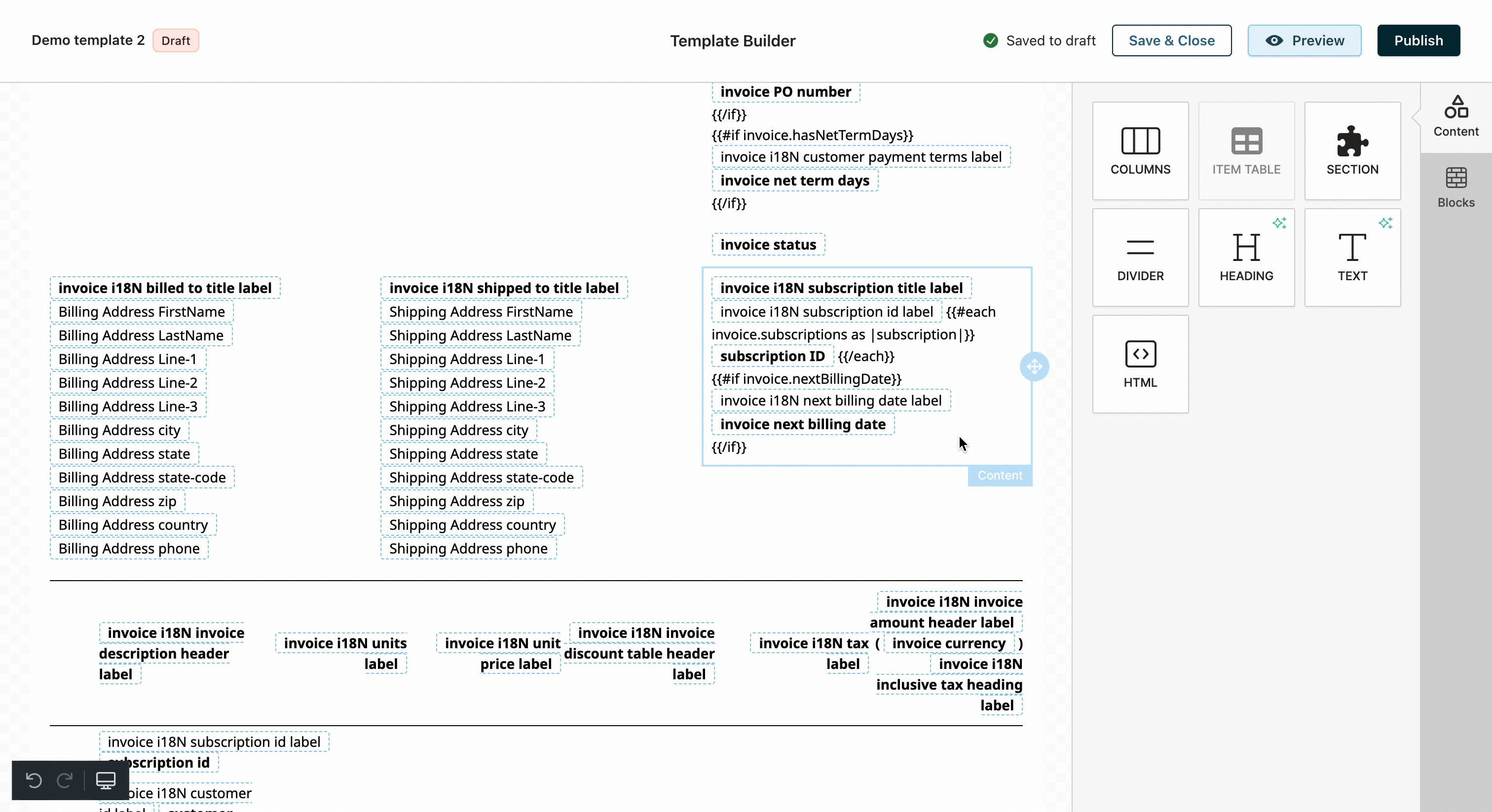The height and width of the screenshot is (812, 1492).
Task: Click the subscription ID merge tag
Action: [772, 356]
